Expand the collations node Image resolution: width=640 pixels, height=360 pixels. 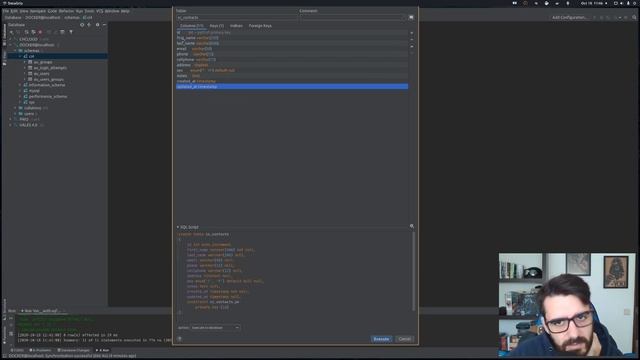point(15,108)
